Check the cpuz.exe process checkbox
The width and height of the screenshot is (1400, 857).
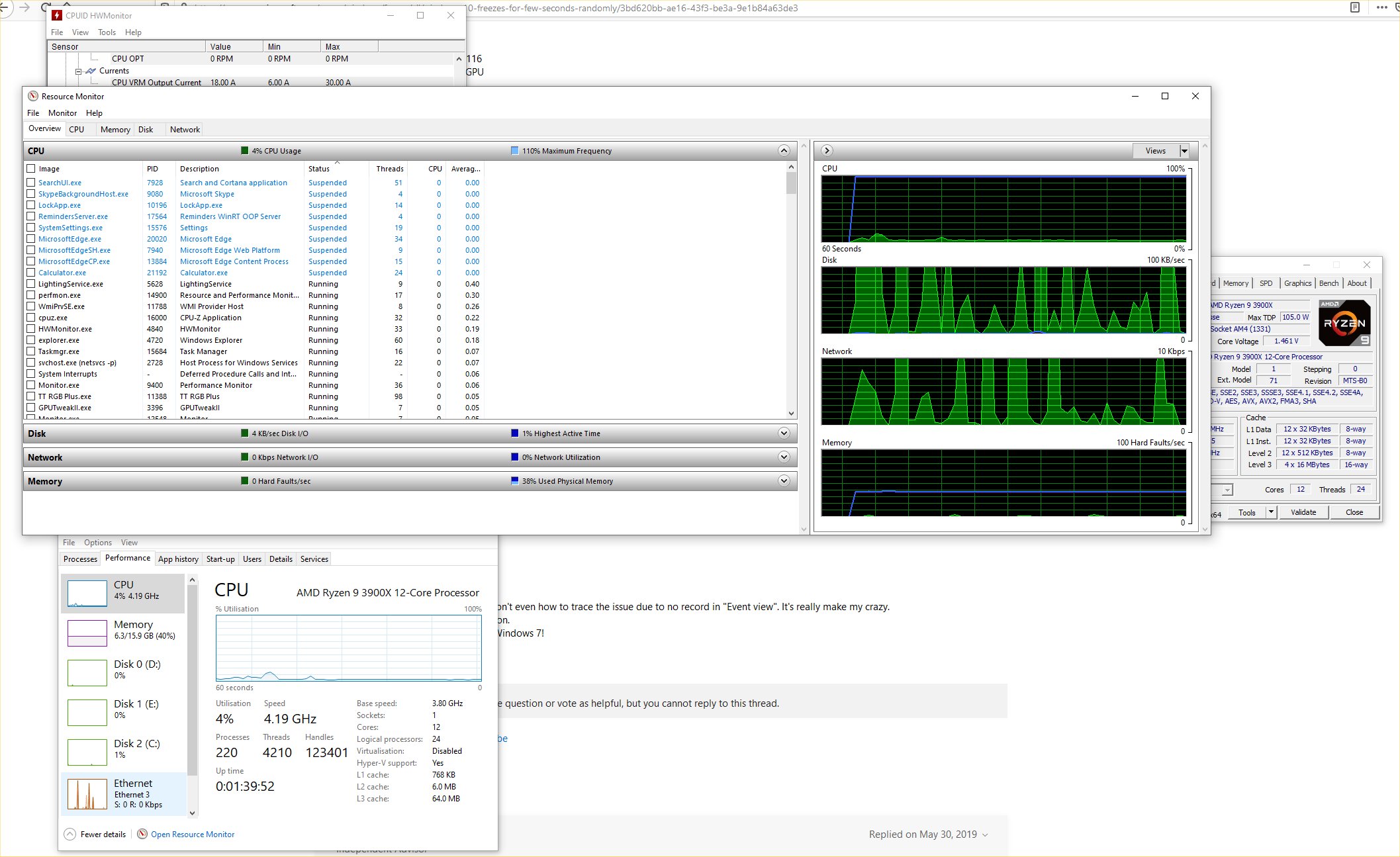[31, 318]
